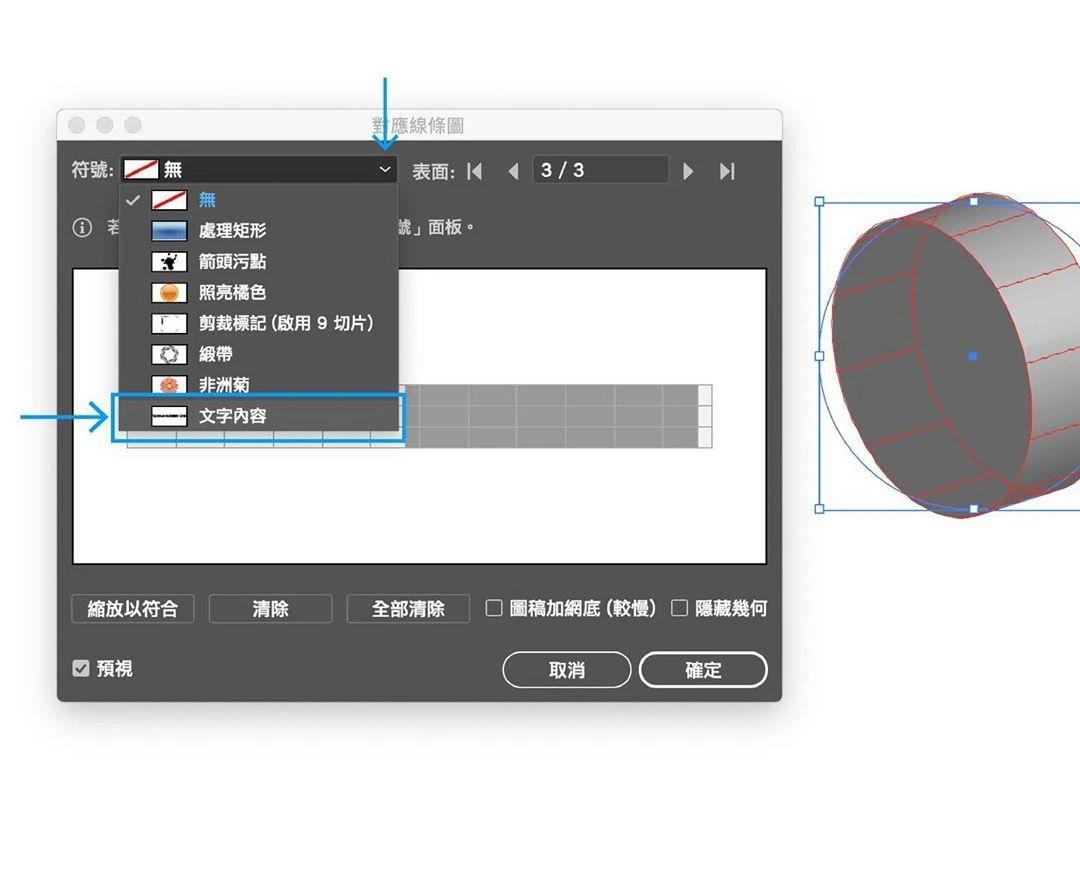Viewport: 1080px width, 896px height.
Task: Click the 確定 button
Action: click(x=703, y=669)
